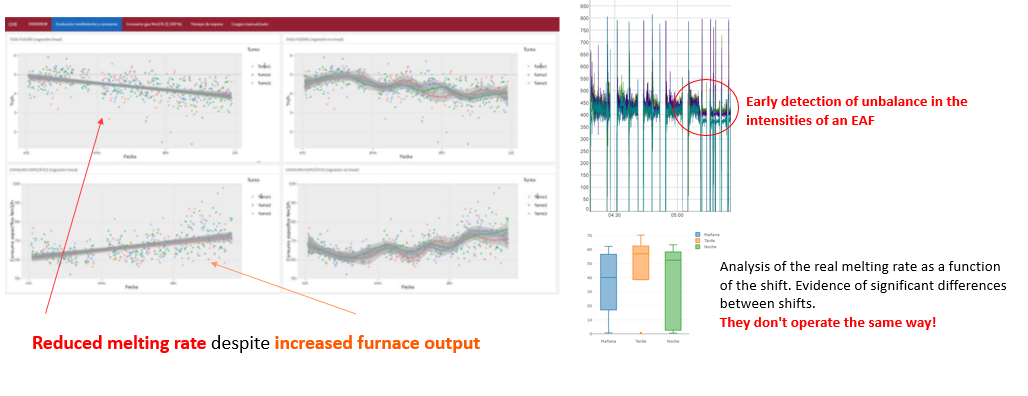This screenshot has width=1028, height=396.
Task: Toggle Turno1 in Consumo Específico non-linear chart legend
Action: tap(536, 196)
